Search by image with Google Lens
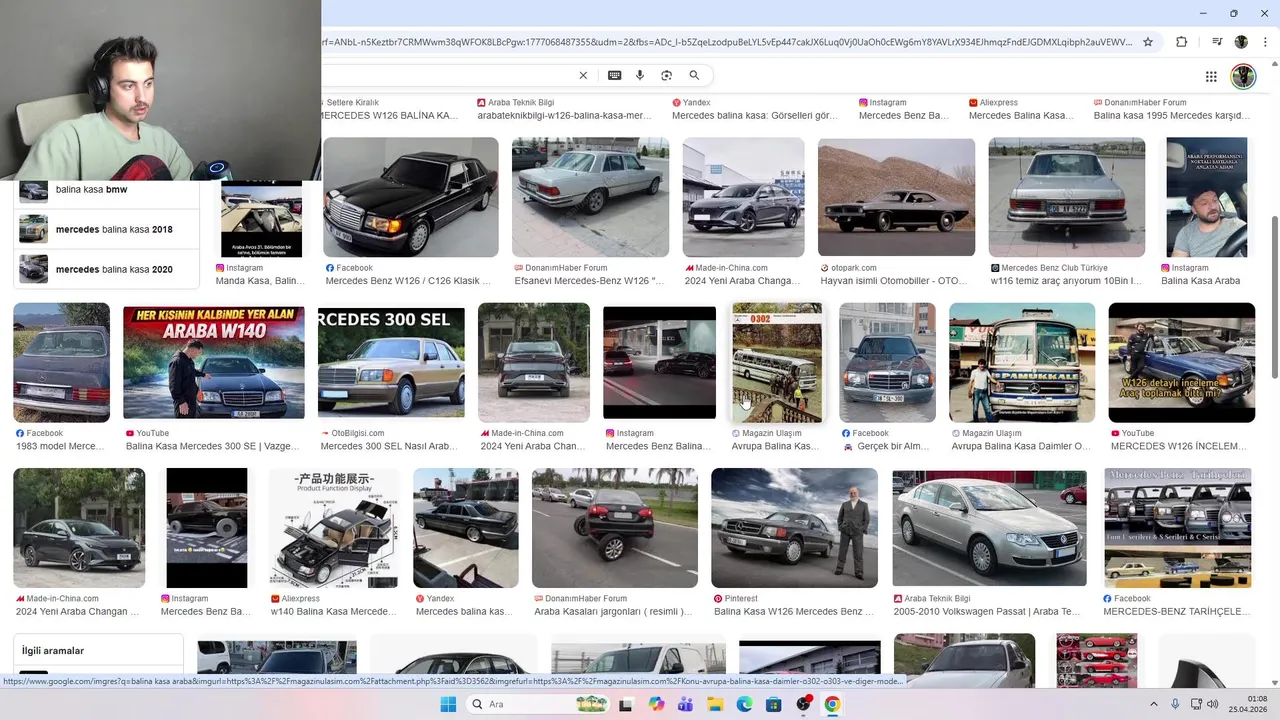The width and height of the screenshot is (1280, 720). [666, 75]
